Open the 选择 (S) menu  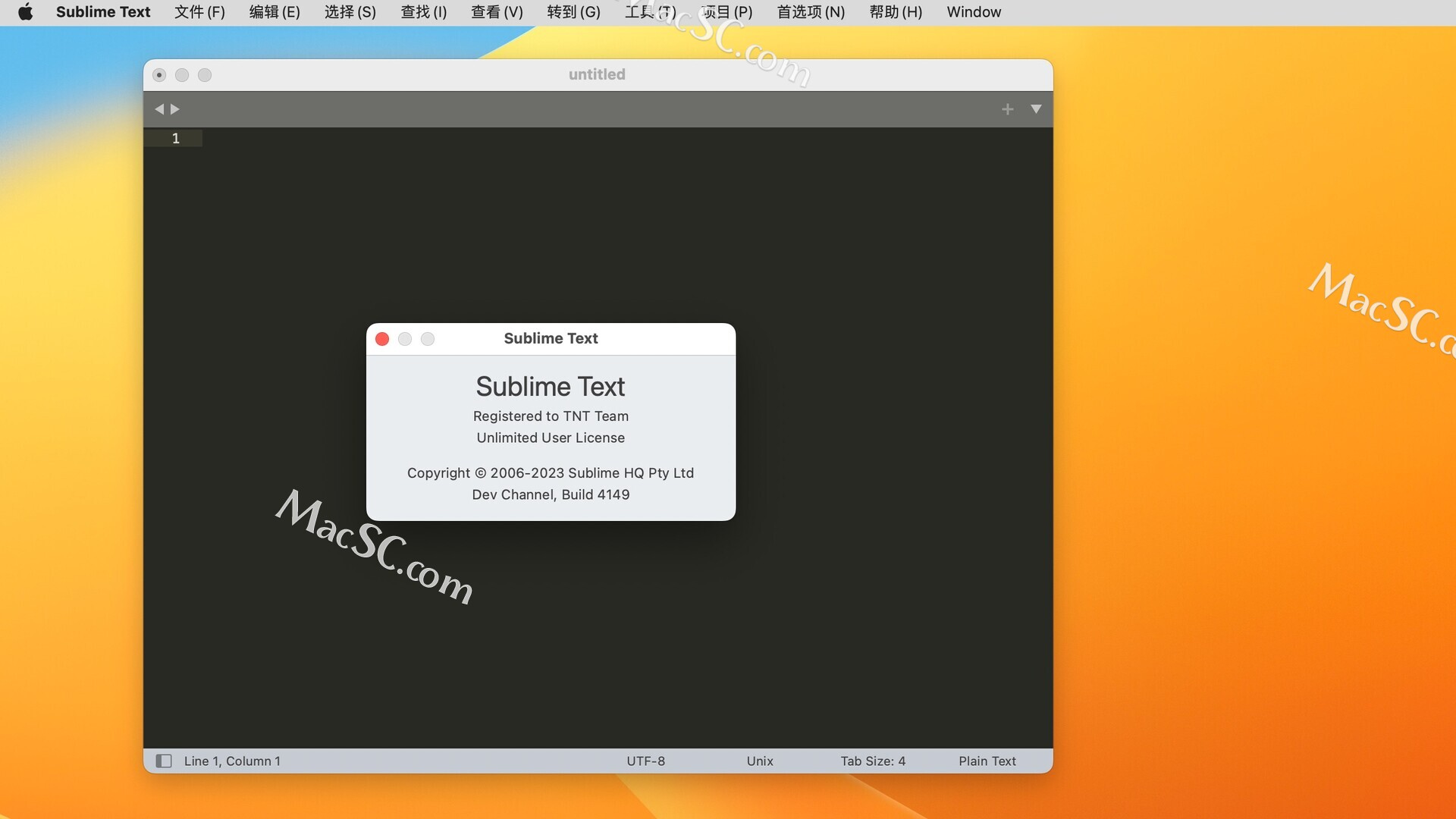pyautogui.click(x=350, y=12)
